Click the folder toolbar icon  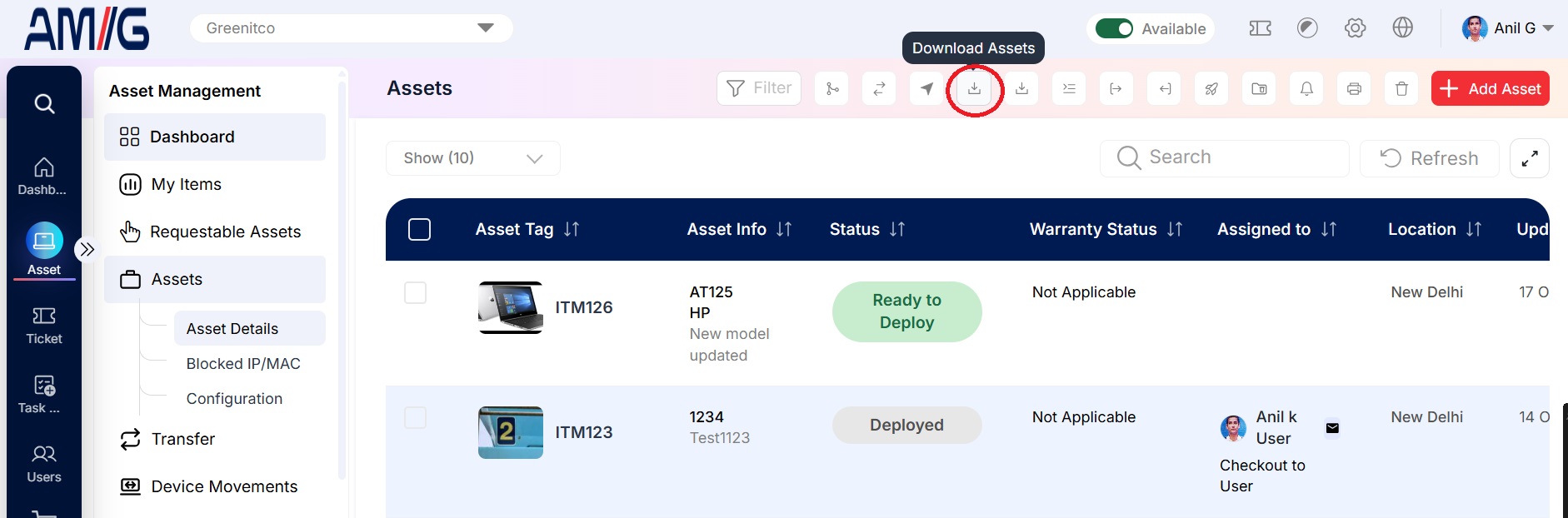1259,88
